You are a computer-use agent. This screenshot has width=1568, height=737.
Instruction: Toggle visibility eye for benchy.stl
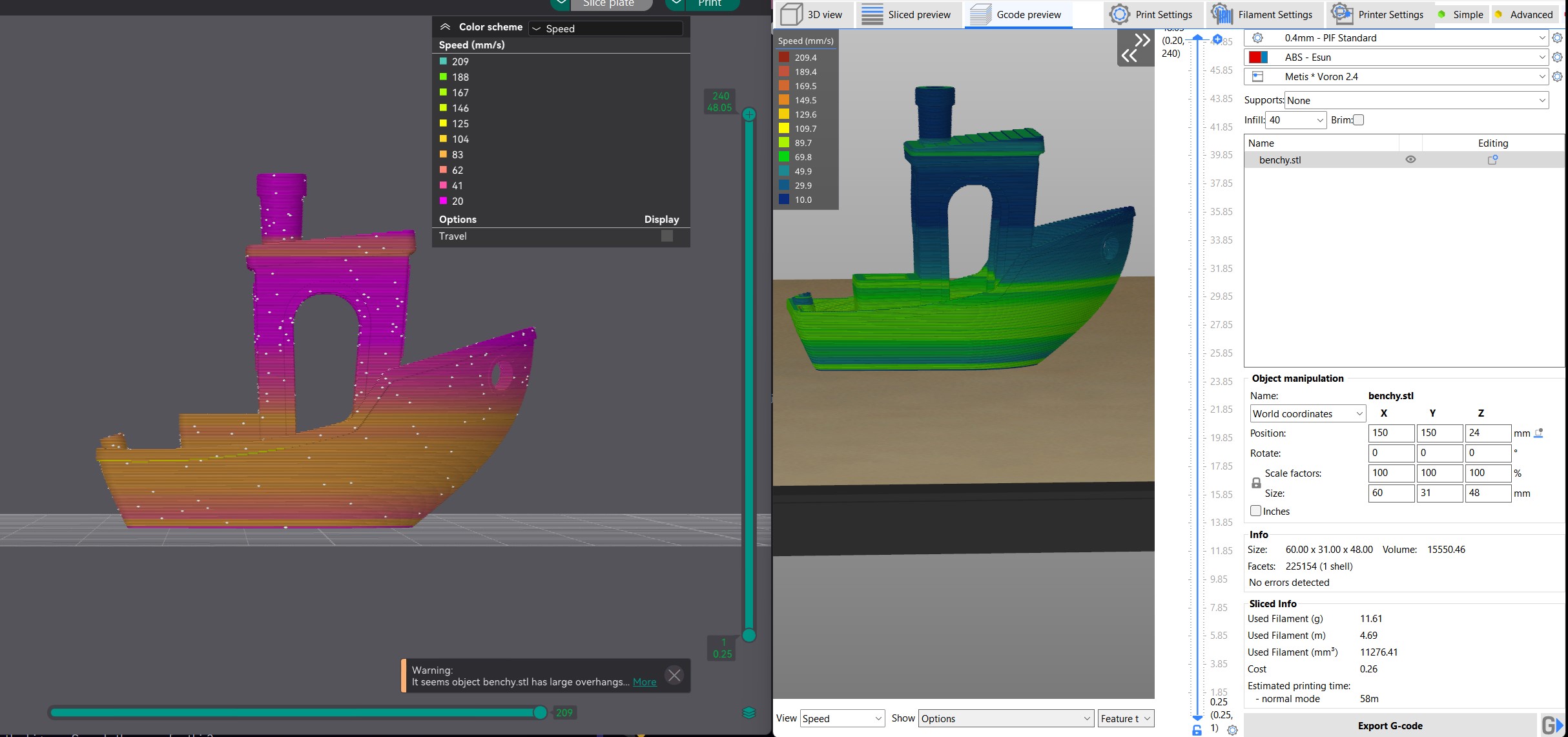coord(1410,160)
